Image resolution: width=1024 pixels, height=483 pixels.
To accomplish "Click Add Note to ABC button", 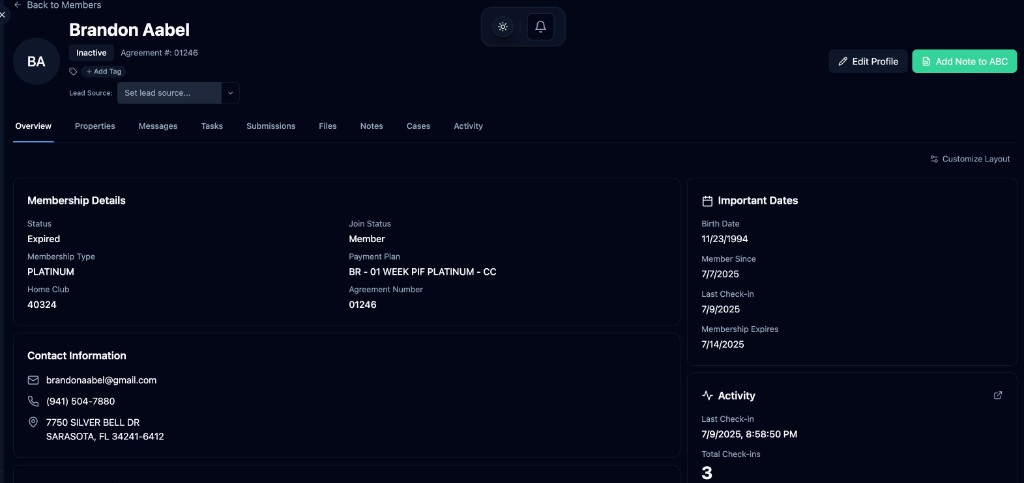I will 964,61.
